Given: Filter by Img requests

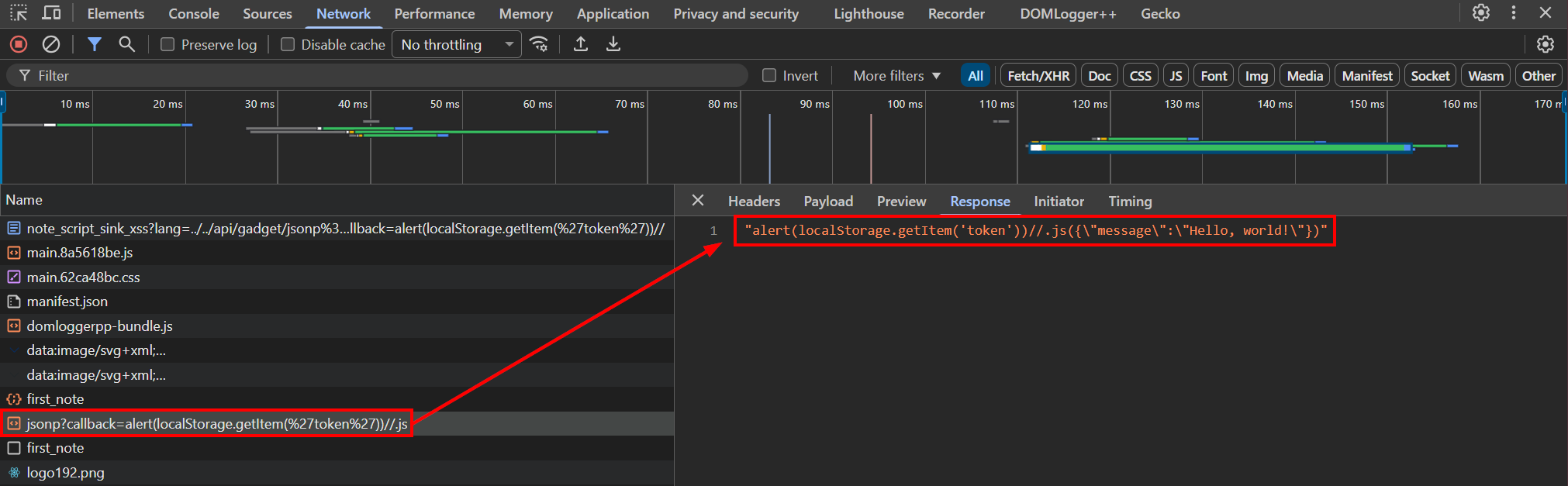Looking at the screenshot, I should 1256,75.
